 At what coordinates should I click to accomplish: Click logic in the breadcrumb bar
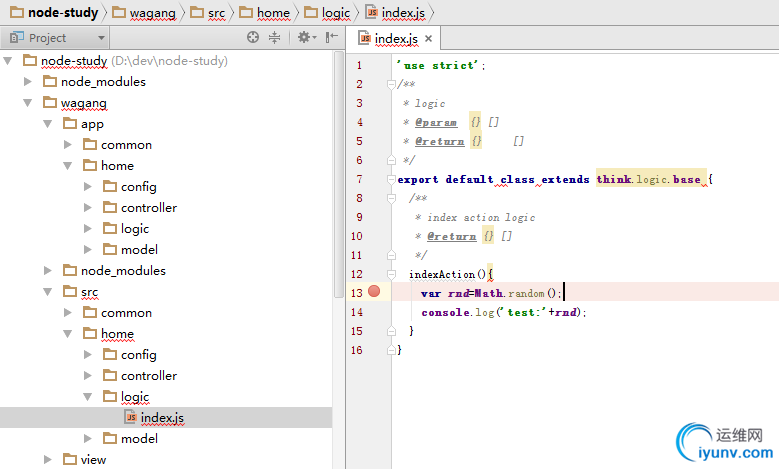point(327,12)
